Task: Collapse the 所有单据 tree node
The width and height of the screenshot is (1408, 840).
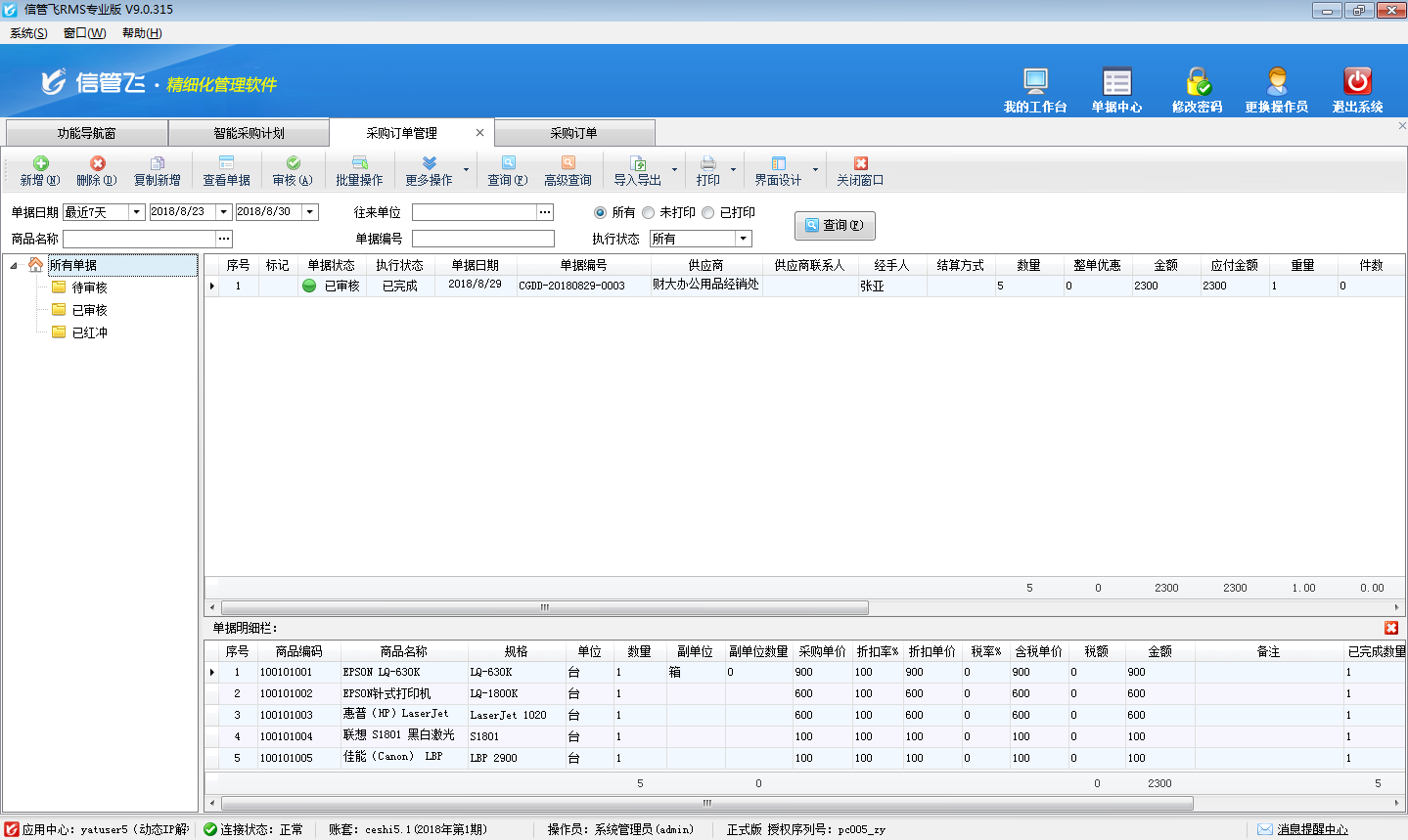Action: pos(14,265)
